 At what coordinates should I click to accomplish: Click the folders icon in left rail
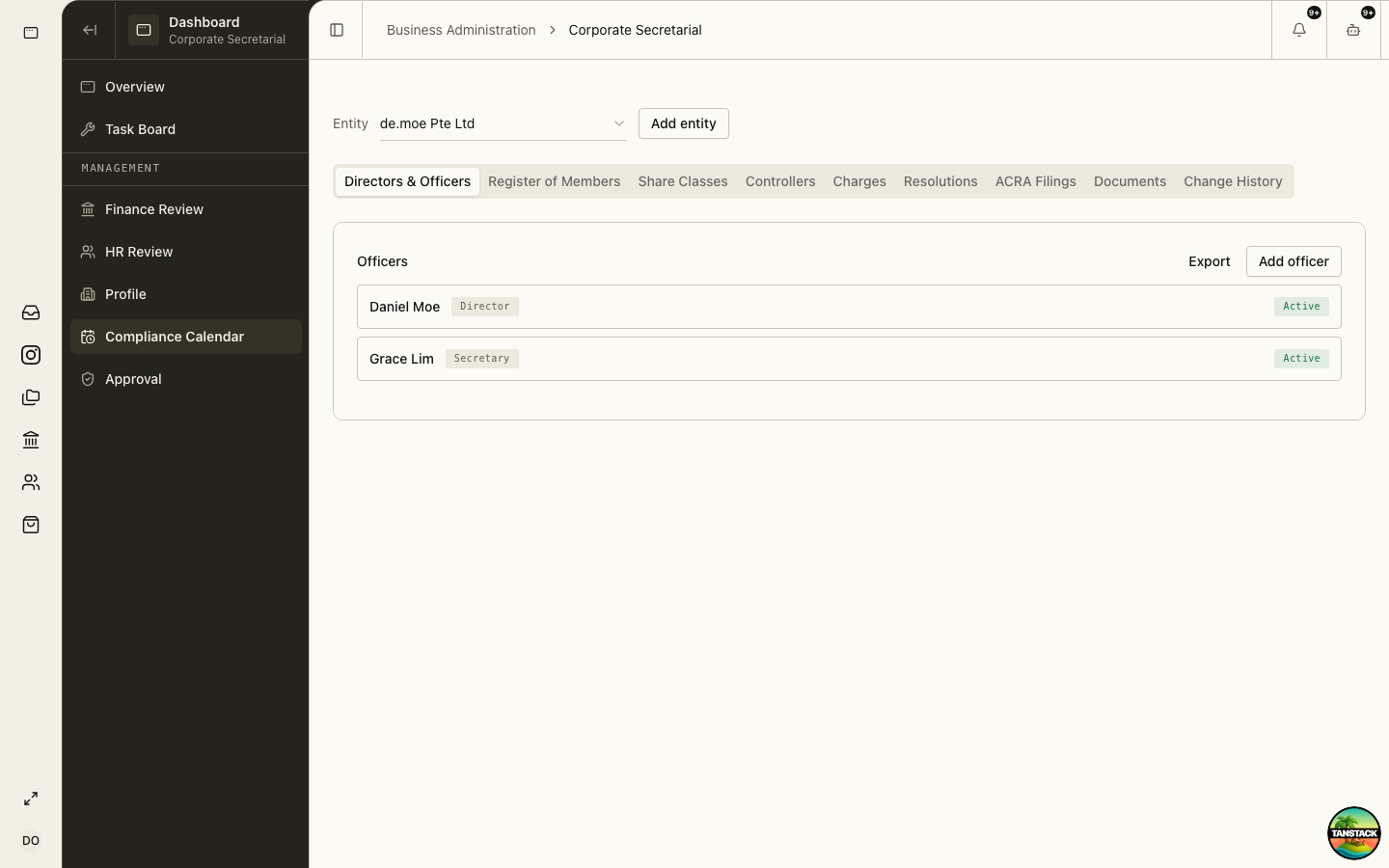click(x=31, y=397)
